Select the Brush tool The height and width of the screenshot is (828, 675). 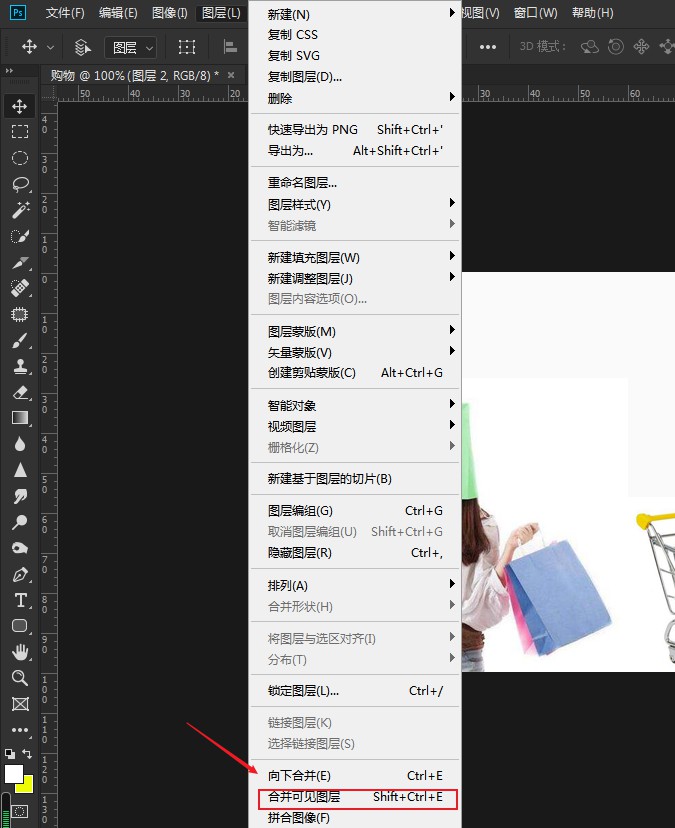pos(20,341)
